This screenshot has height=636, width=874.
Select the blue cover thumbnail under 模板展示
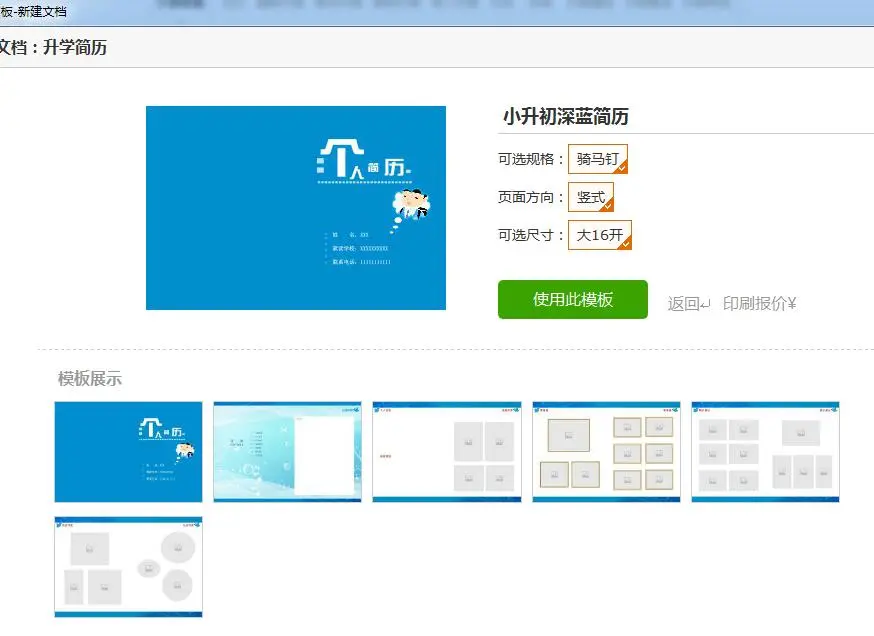pyautogui.click(x=128, y=451)
